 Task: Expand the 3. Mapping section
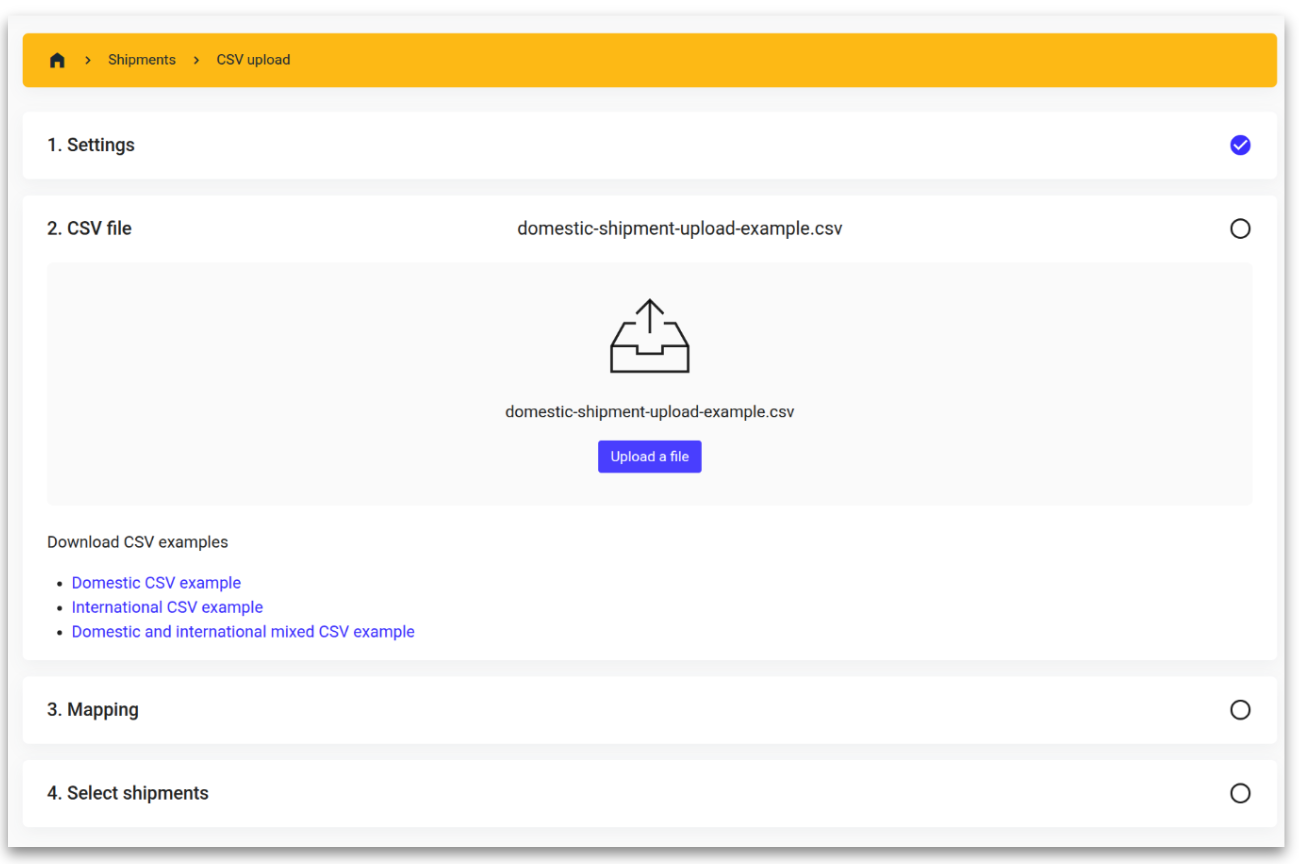[x=93, y=710]
